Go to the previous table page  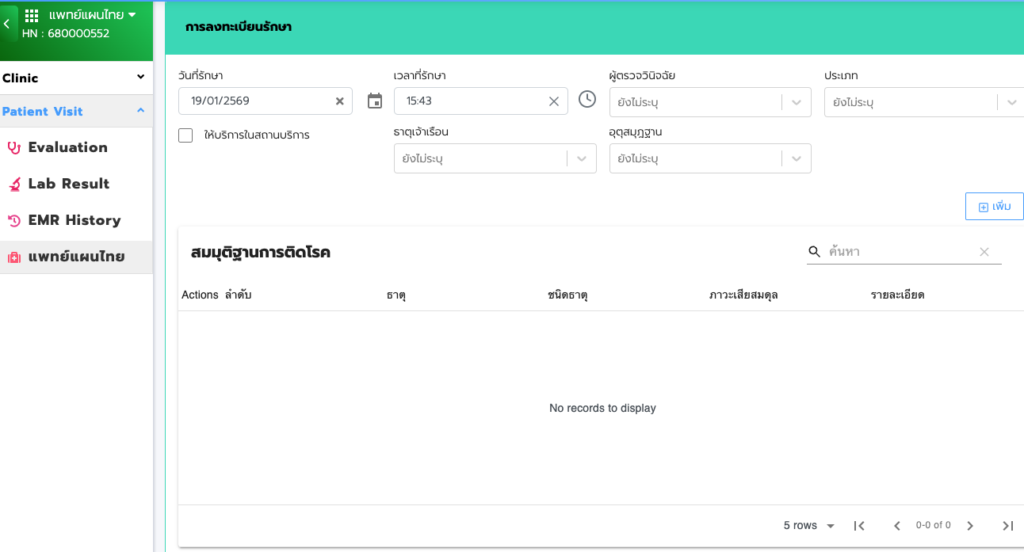pos(897,526)
